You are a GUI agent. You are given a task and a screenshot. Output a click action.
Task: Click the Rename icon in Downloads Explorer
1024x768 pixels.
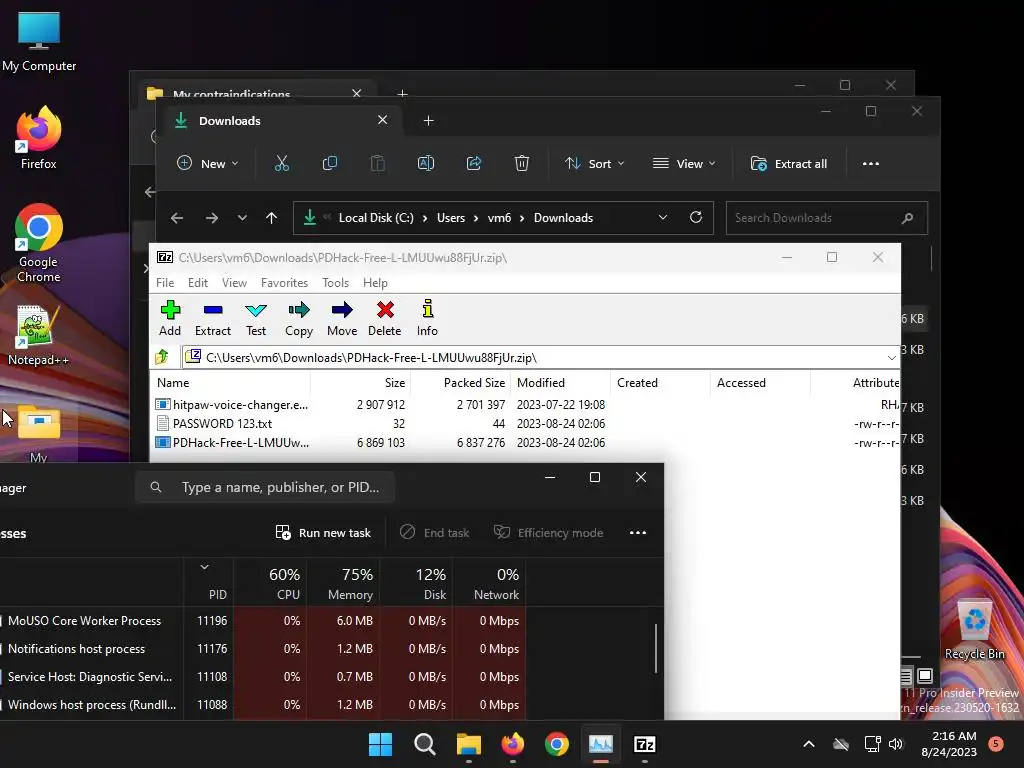tap(426, 163)
